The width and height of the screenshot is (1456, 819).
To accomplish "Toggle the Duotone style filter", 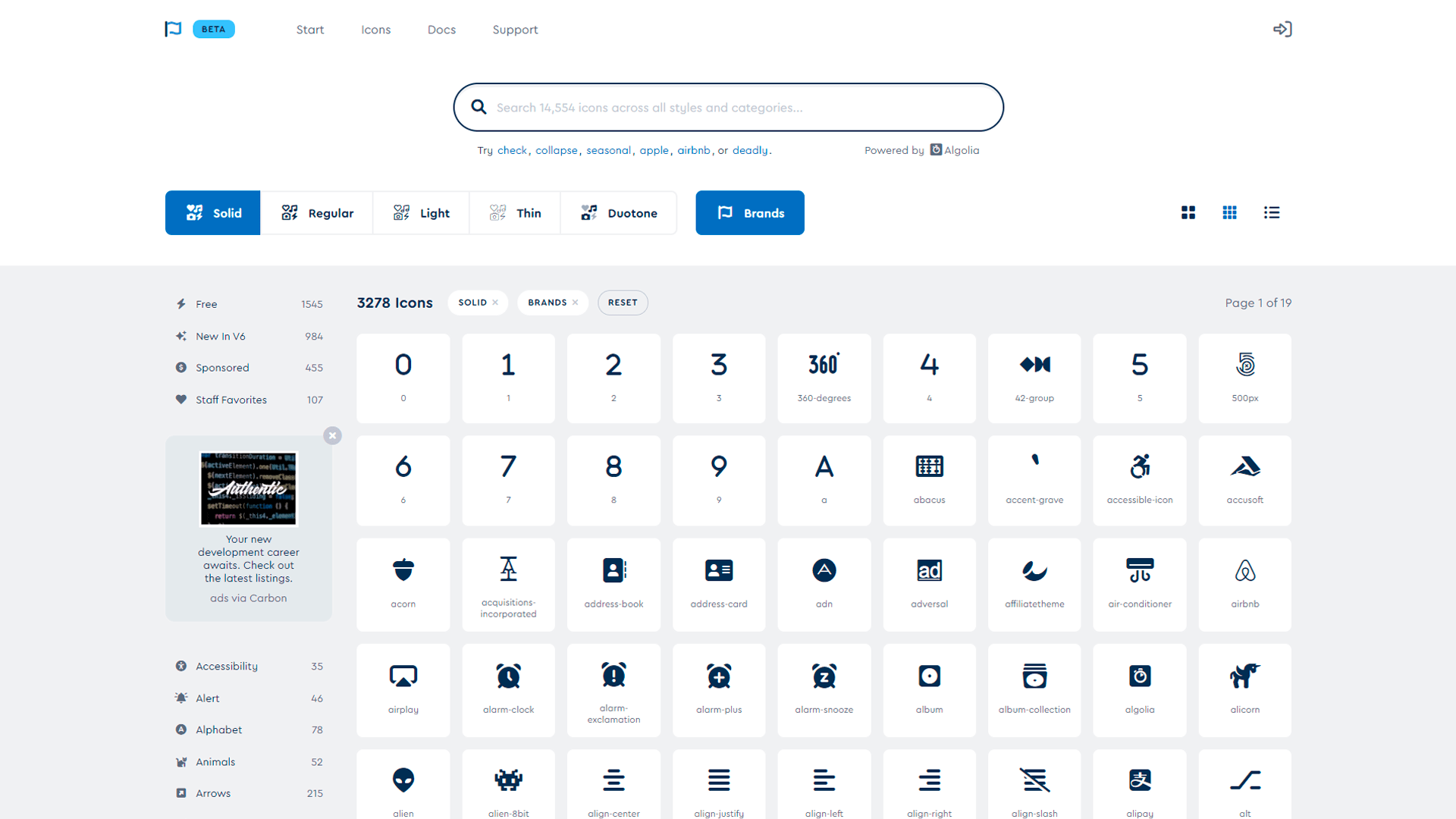I will click(619, 213).
